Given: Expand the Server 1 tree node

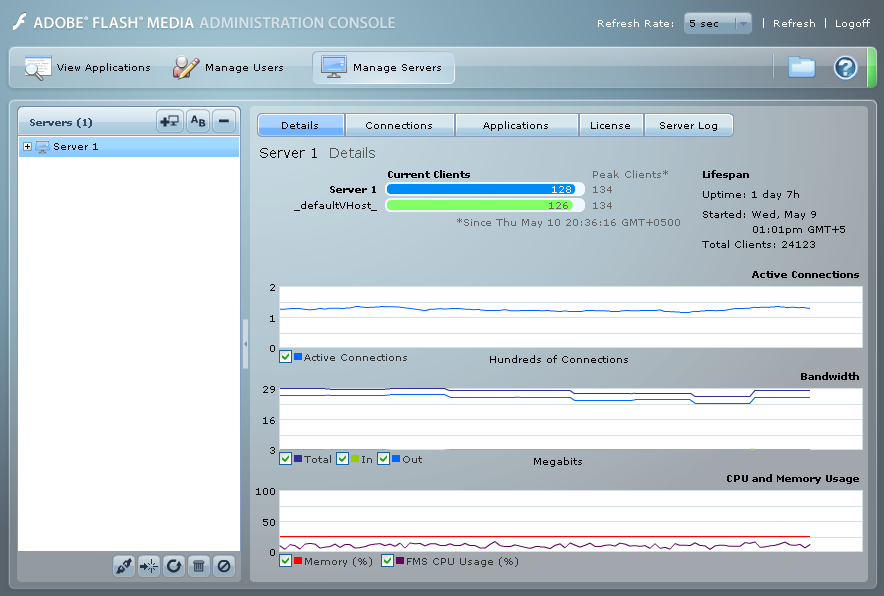Looking at the screenshot, I should (26, 147).
